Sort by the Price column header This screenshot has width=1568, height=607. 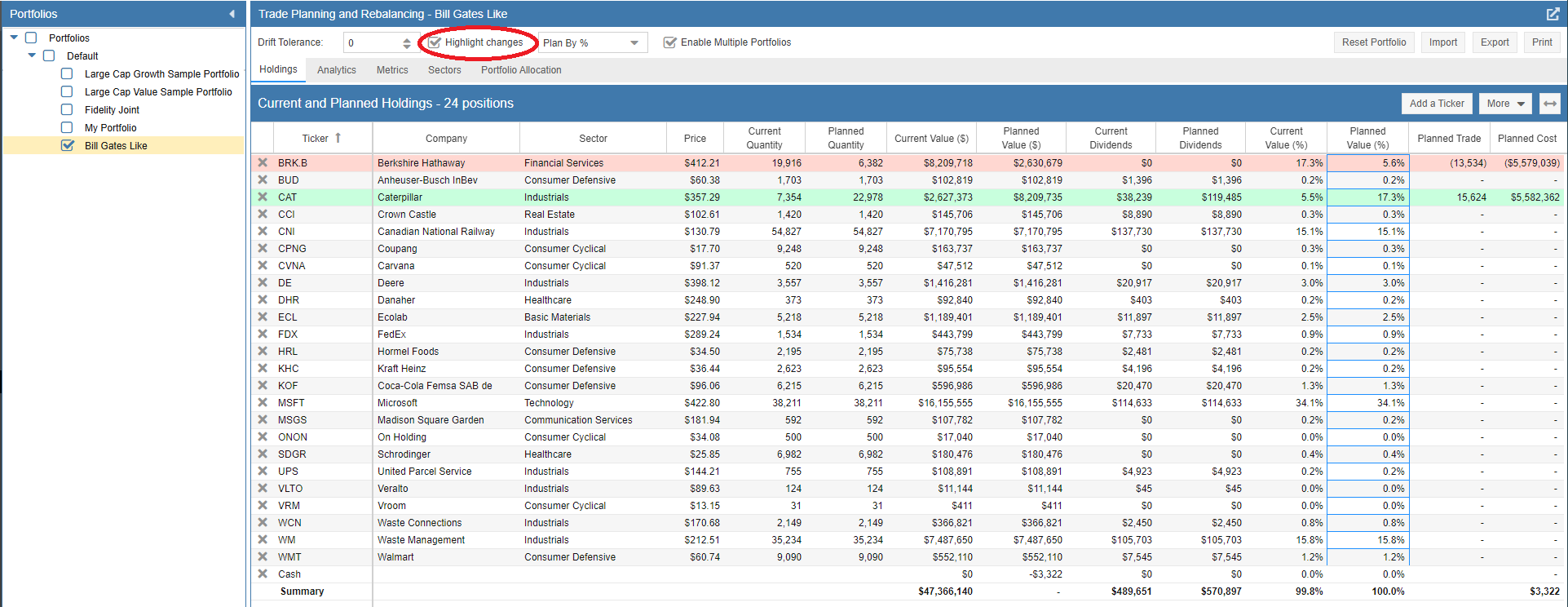[695, 138]
